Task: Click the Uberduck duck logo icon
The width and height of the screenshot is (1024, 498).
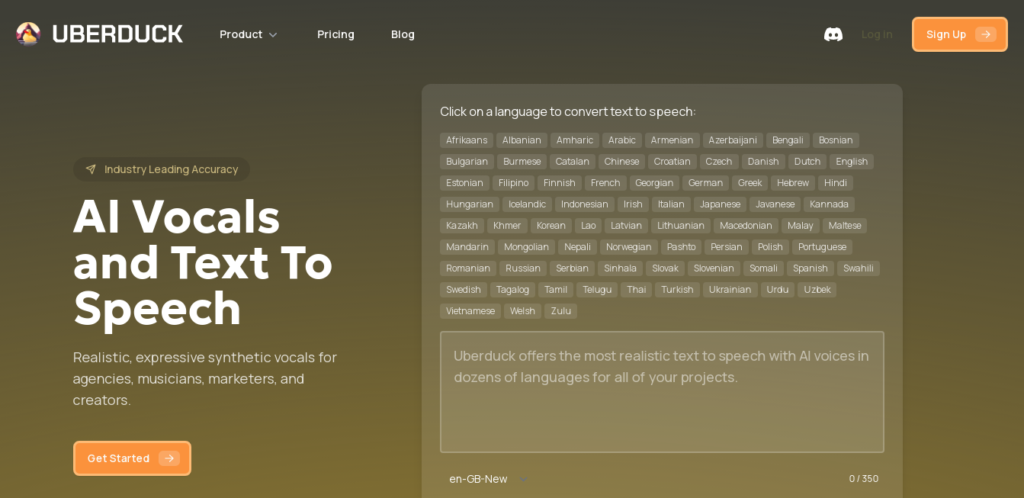Action: coord(29,34)
